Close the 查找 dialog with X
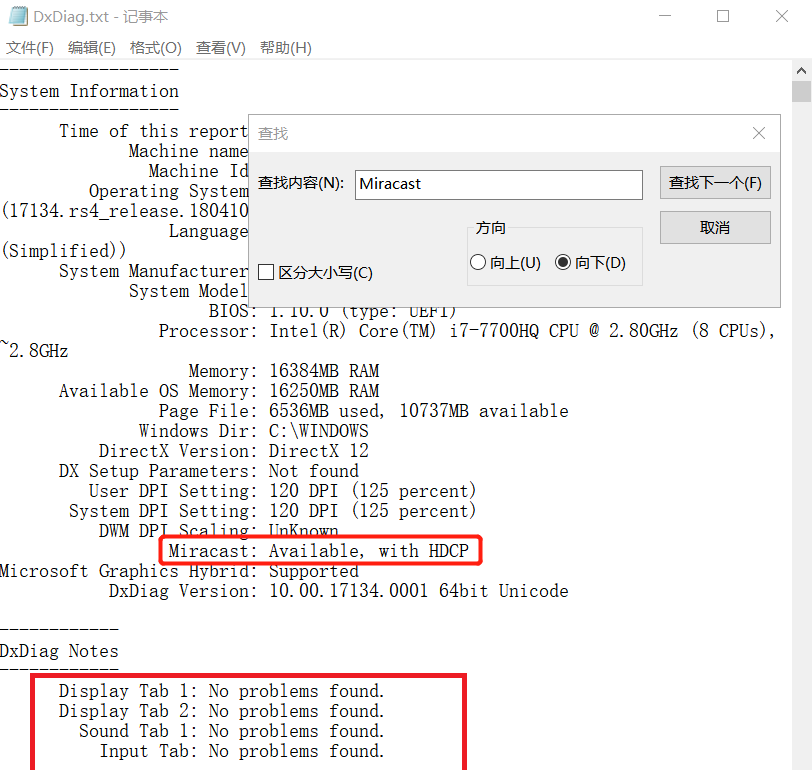The image size is (812, 770). point(759,133)
